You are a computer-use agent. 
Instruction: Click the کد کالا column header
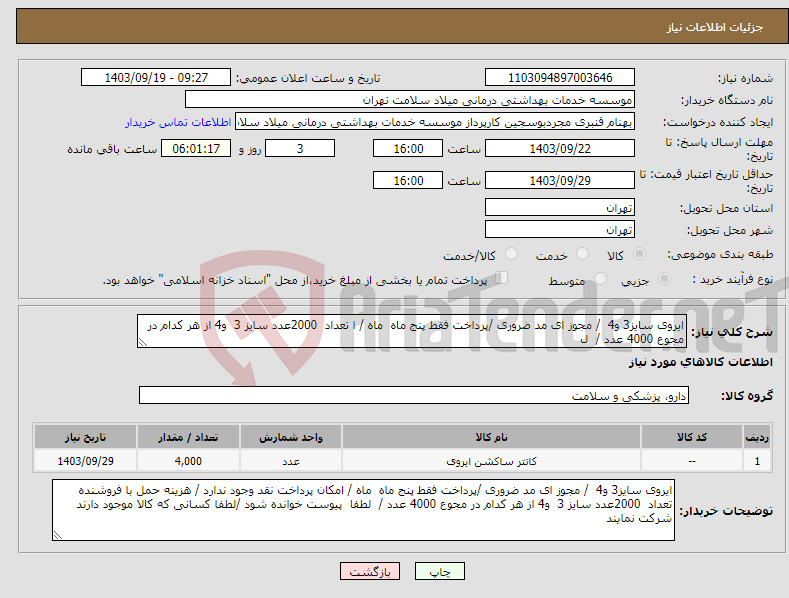692,437
